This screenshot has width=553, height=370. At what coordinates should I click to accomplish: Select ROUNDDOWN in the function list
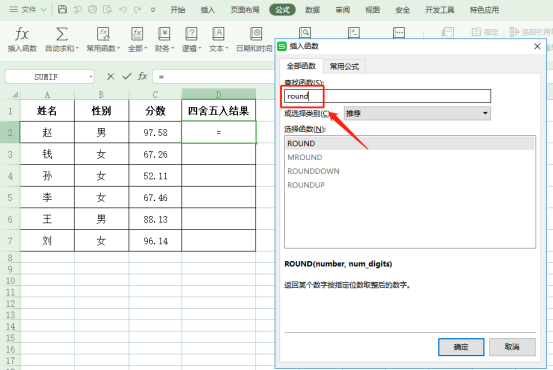coord(410,171)
